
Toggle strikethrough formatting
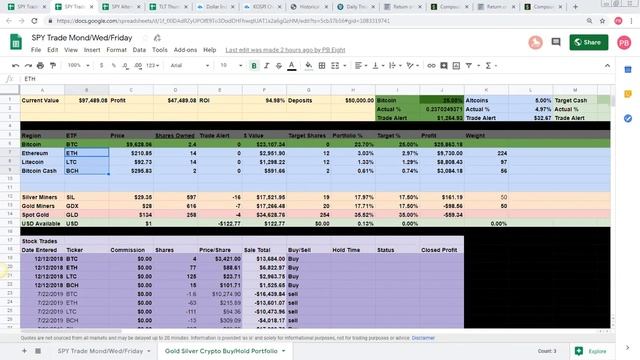pos(279,66)
